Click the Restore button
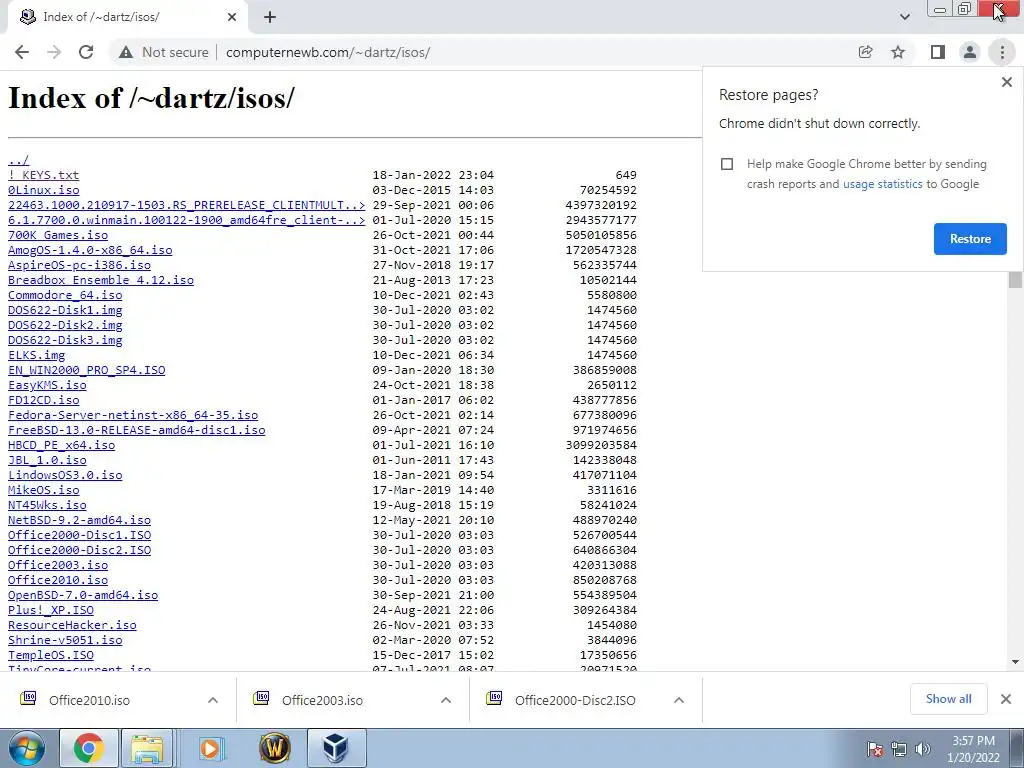 click(x=970, y=239)
